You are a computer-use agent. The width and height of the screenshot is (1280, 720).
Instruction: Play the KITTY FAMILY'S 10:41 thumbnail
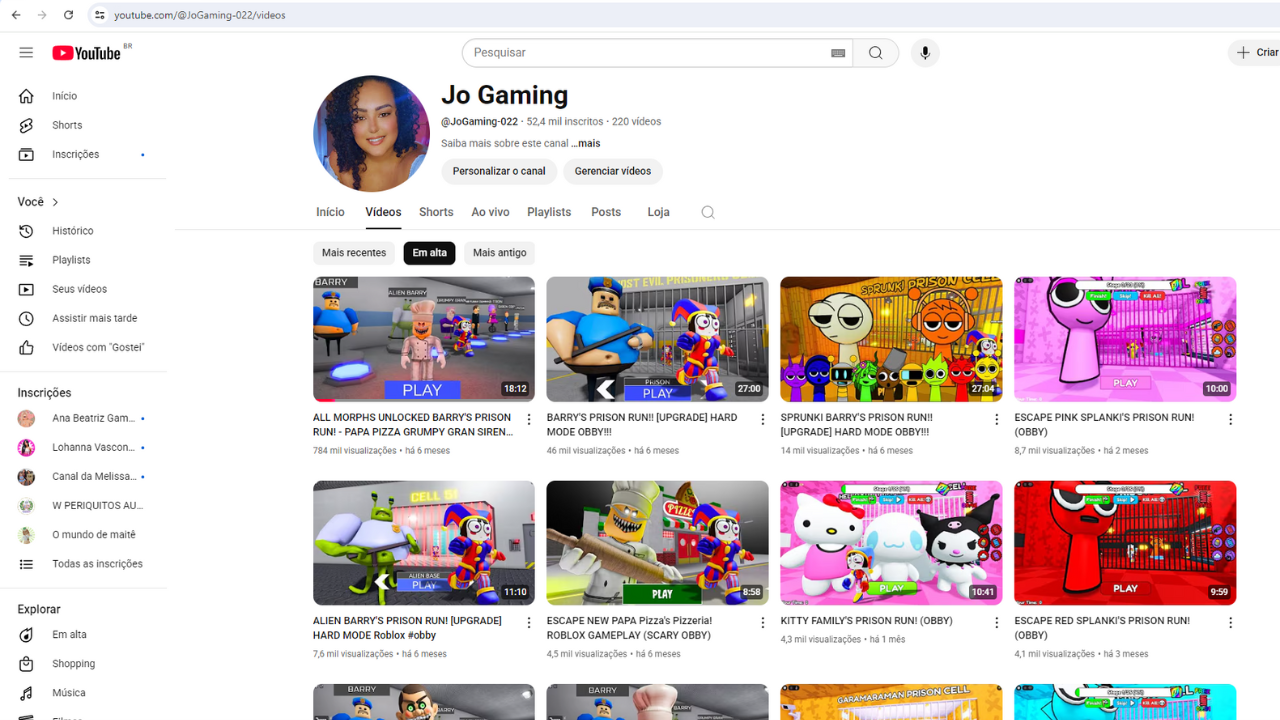tap(891, 543)
